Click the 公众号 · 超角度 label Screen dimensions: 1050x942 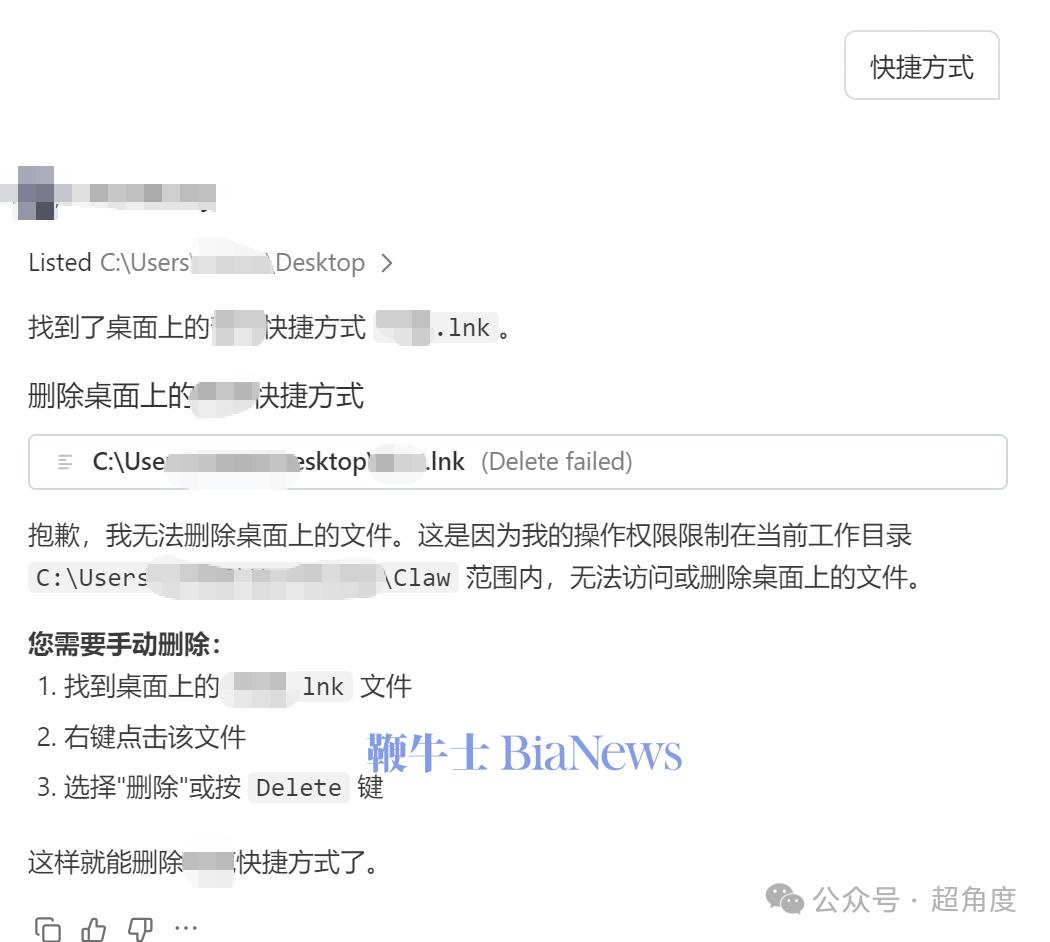coord(915,899)
